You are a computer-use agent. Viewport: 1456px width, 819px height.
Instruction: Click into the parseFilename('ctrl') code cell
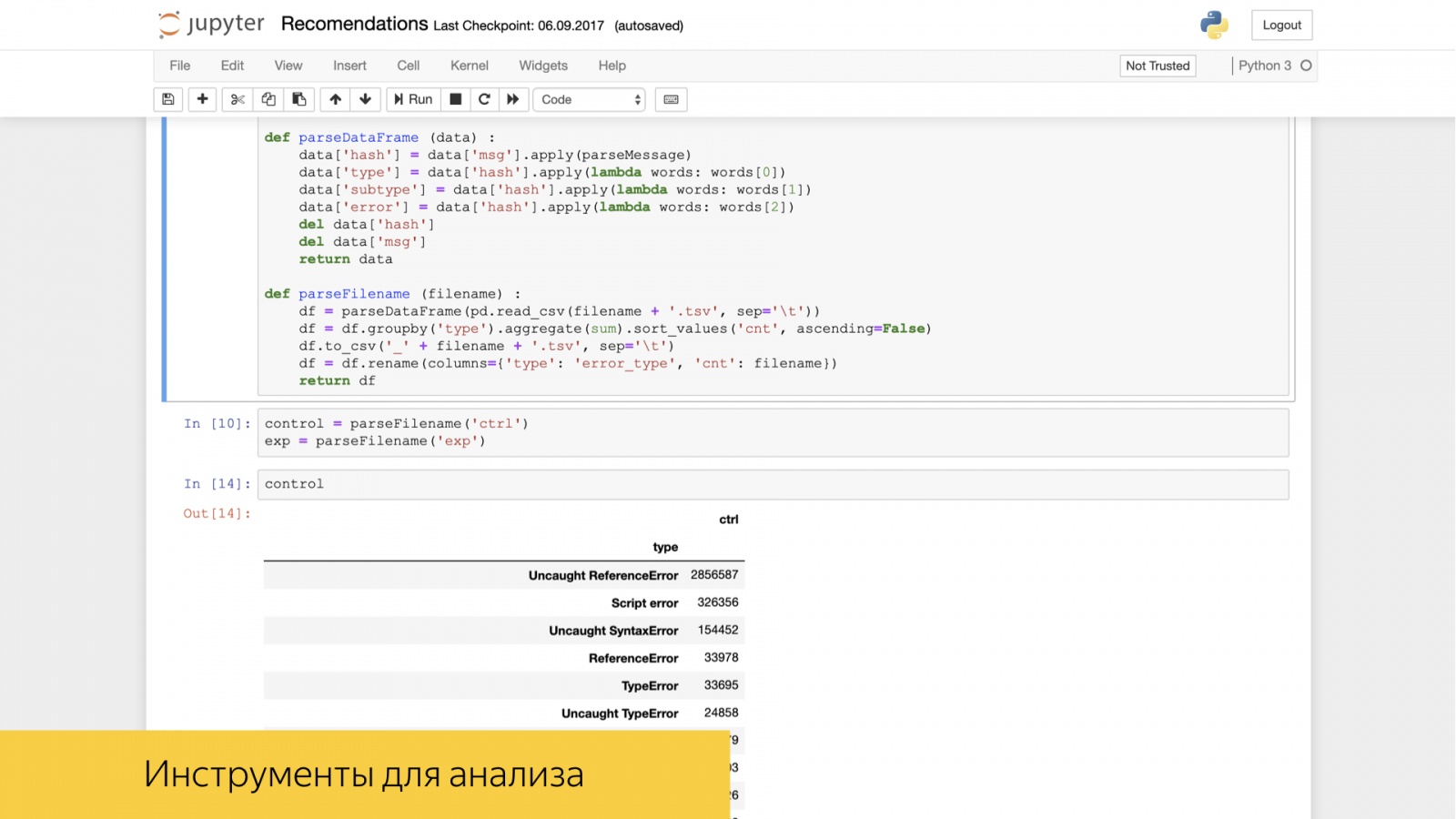tap(773, 432)
